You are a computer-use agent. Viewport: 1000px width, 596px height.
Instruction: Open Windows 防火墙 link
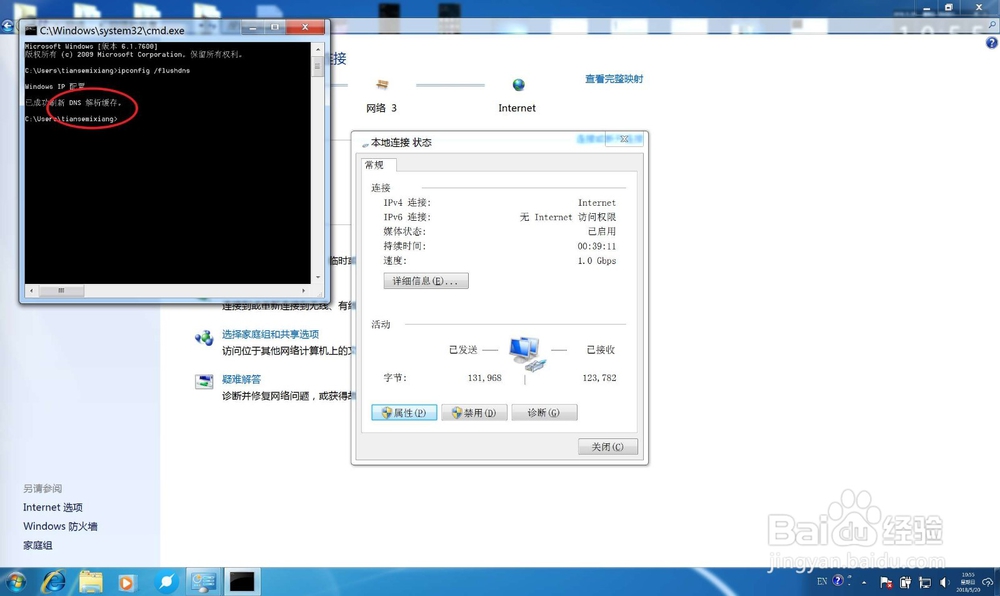pos(61,527)
